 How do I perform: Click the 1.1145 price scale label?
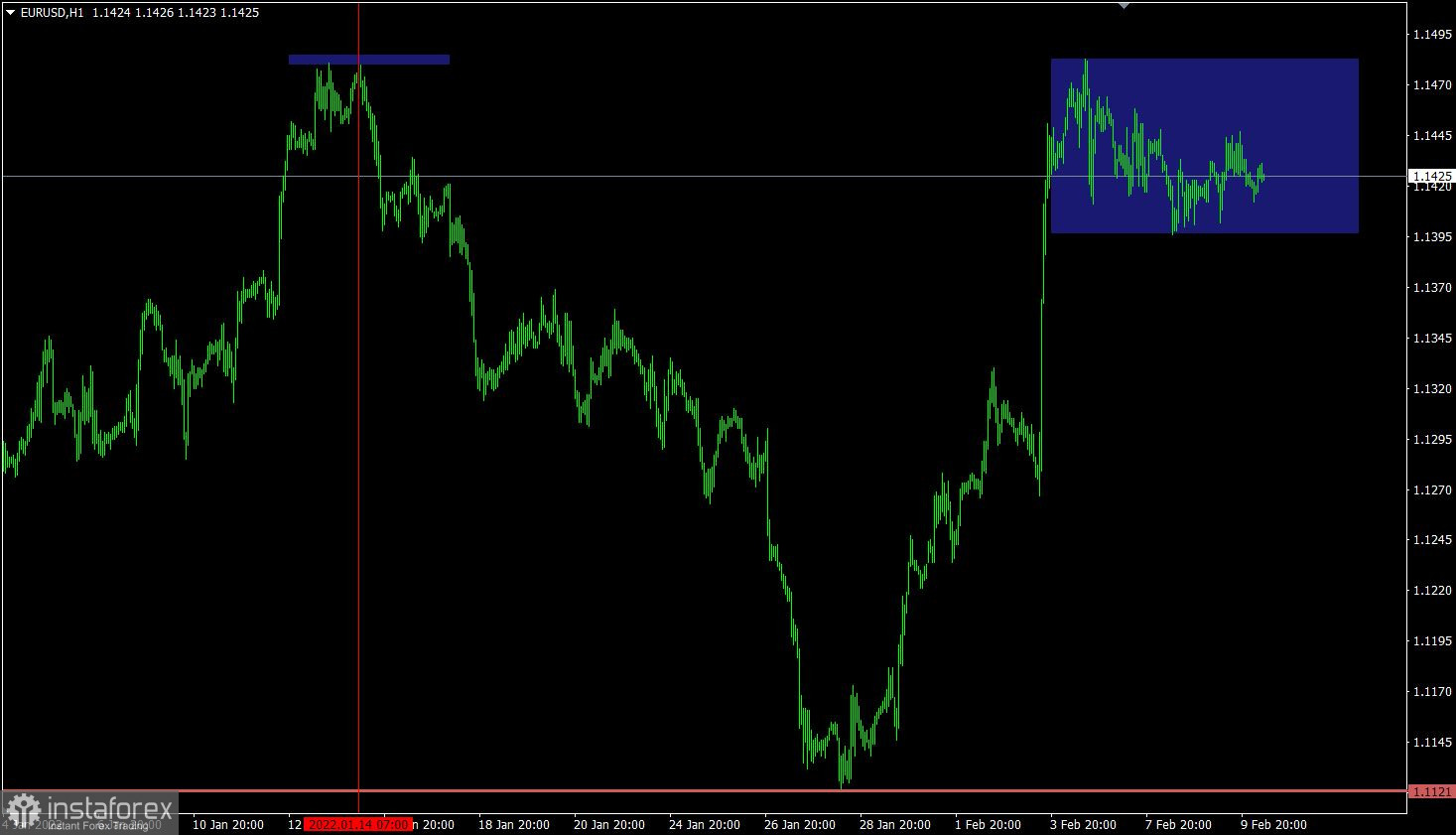1432,743
